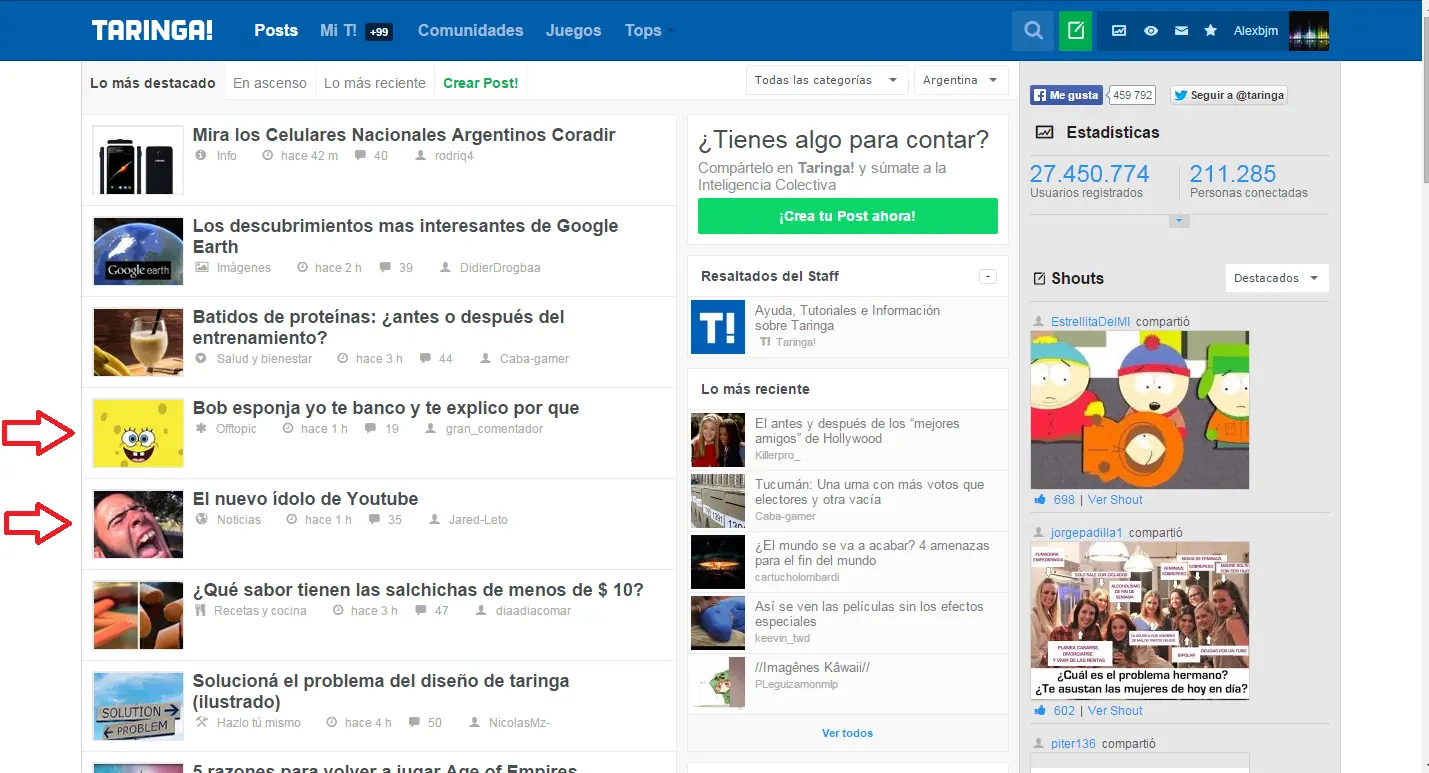Click the Info category icon
The width and height of the screenshot is (1429, 773).
201,156
